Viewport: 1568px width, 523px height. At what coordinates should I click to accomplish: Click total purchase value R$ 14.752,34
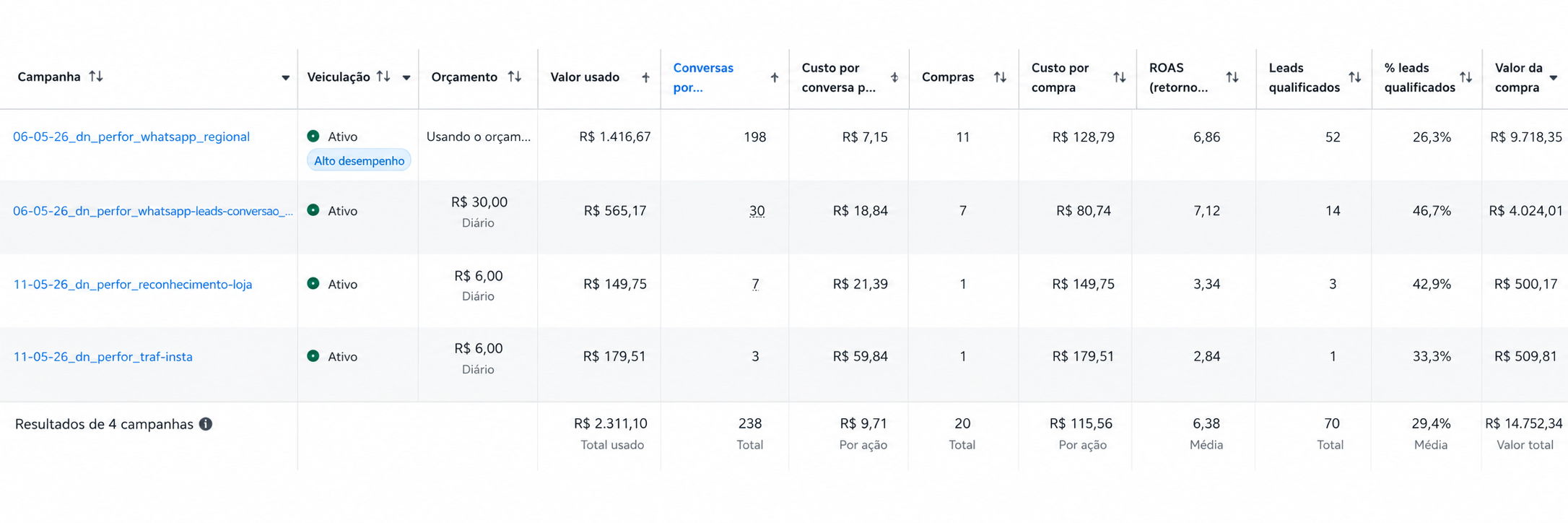1524,423
